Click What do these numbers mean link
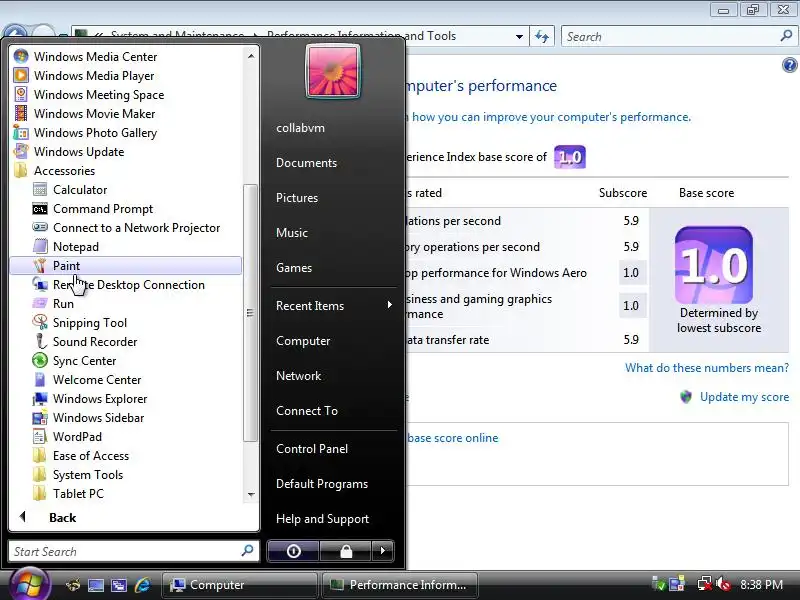This screenshot has height=600, width=800. (x=707, y=368)
